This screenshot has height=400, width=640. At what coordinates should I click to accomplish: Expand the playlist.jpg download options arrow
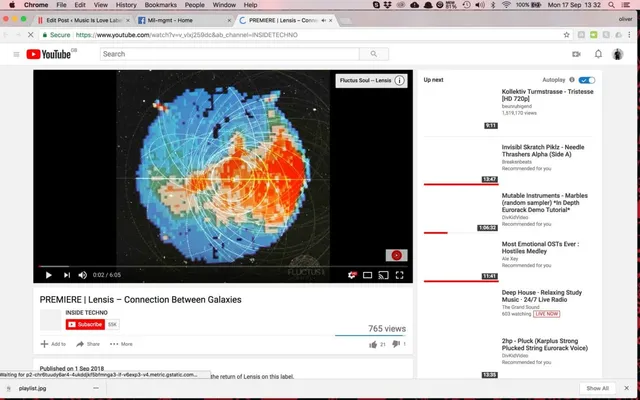[96, 389]
